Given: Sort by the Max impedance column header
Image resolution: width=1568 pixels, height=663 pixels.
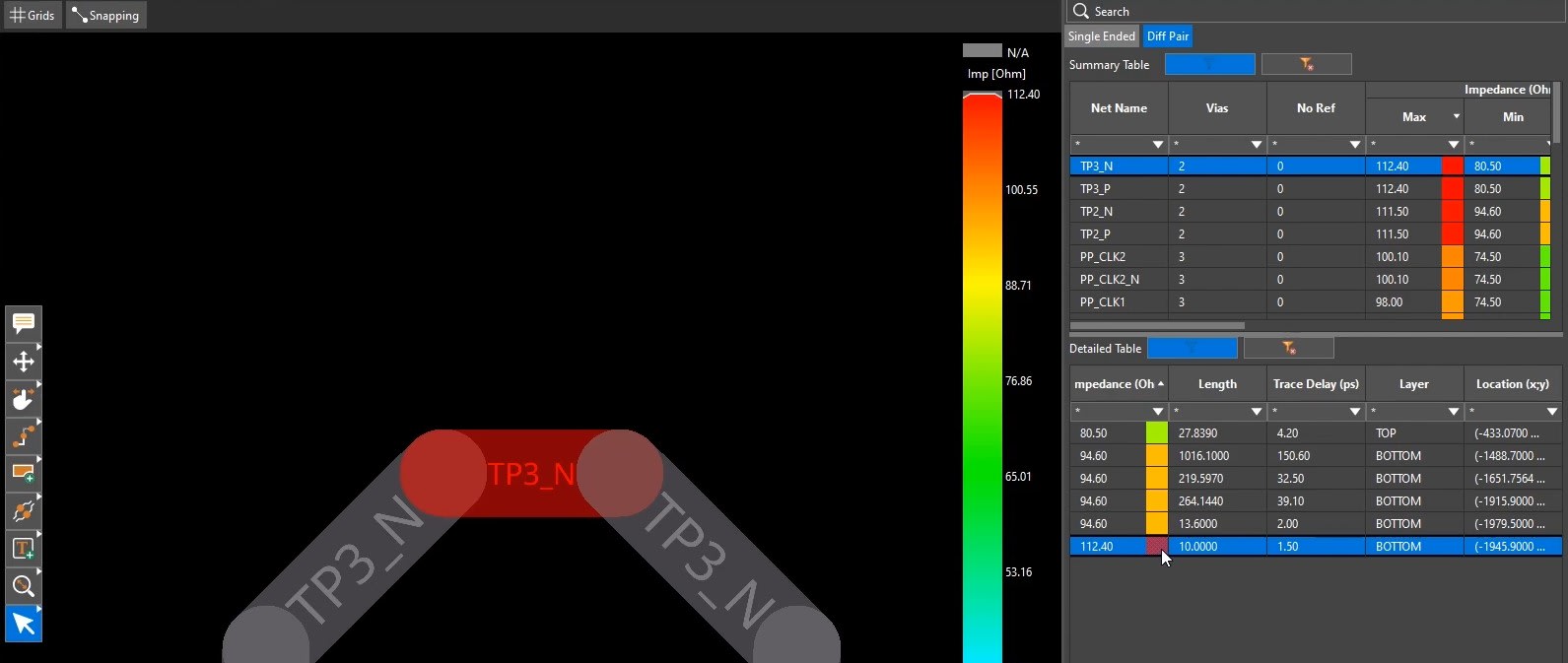Looking at the screenshot, I should click(1414, 116).
